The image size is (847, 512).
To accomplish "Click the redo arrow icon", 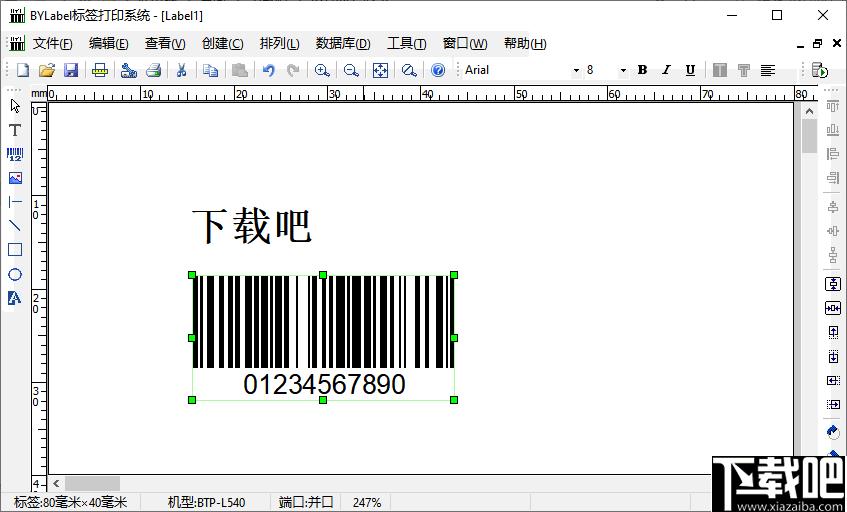I will [293, 70].
